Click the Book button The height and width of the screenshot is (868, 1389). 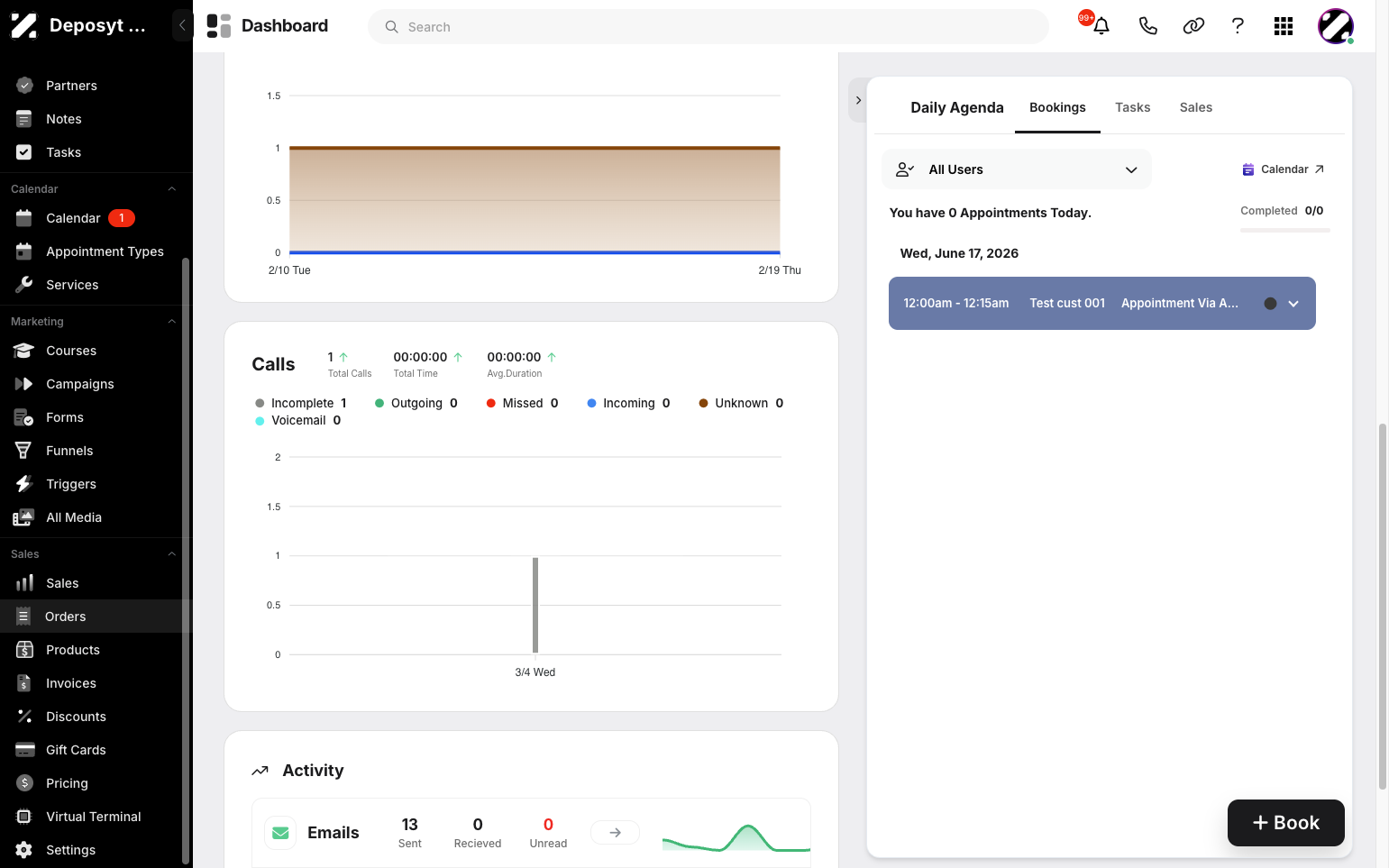(1286, 823)
